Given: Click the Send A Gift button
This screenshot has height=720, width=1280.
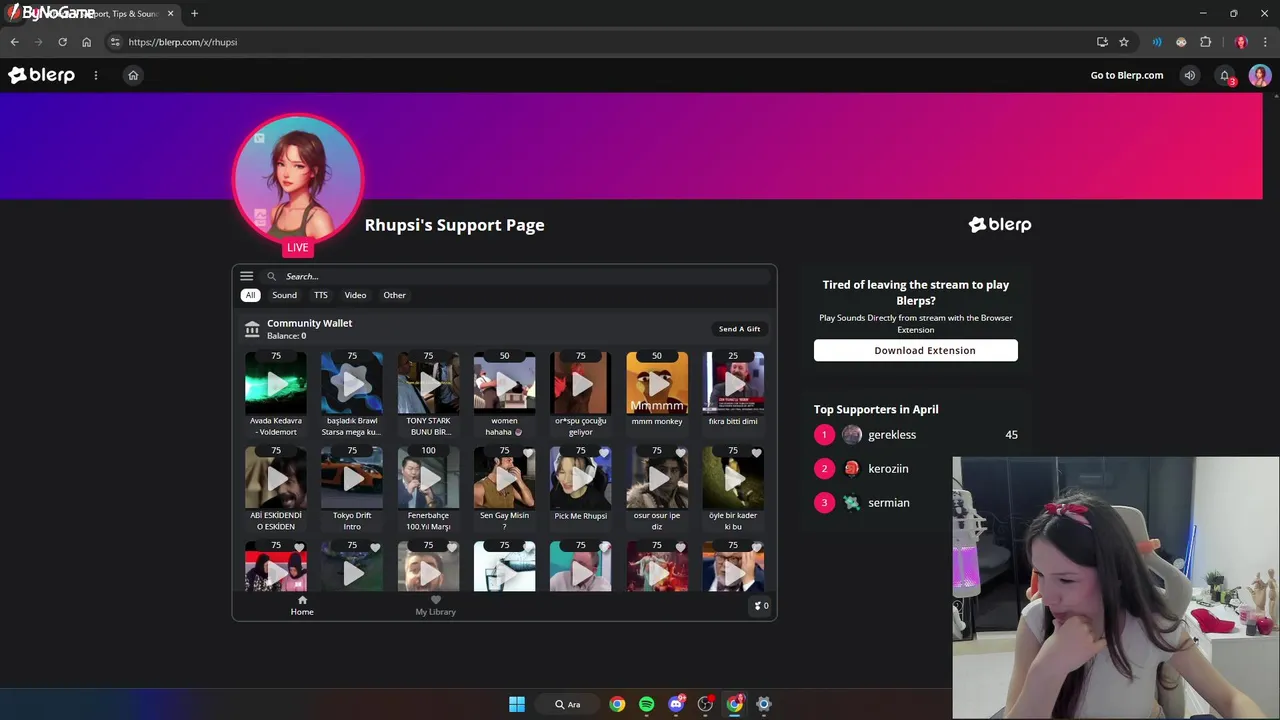Looking at the screenshot, I should pos(739,329).
